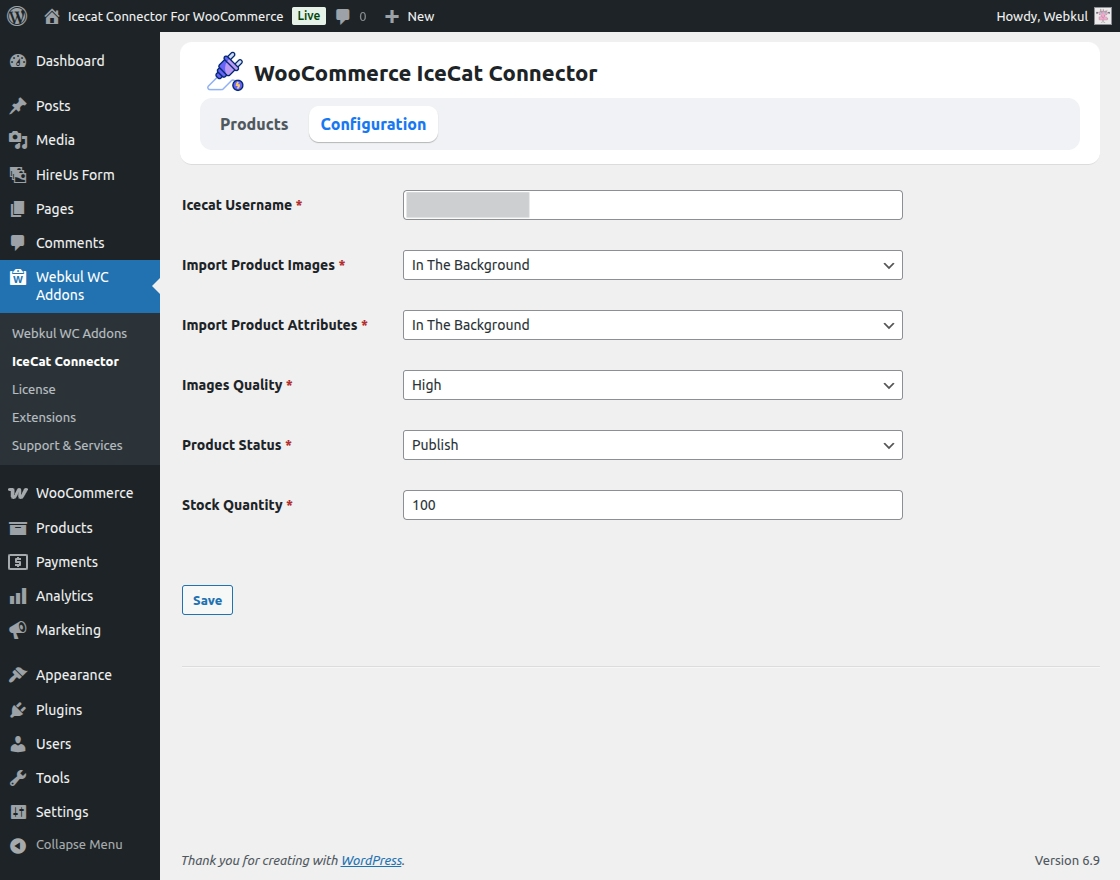Select the Configuration tab
This screenshot has width=1120, height=880.
[373, 124]
